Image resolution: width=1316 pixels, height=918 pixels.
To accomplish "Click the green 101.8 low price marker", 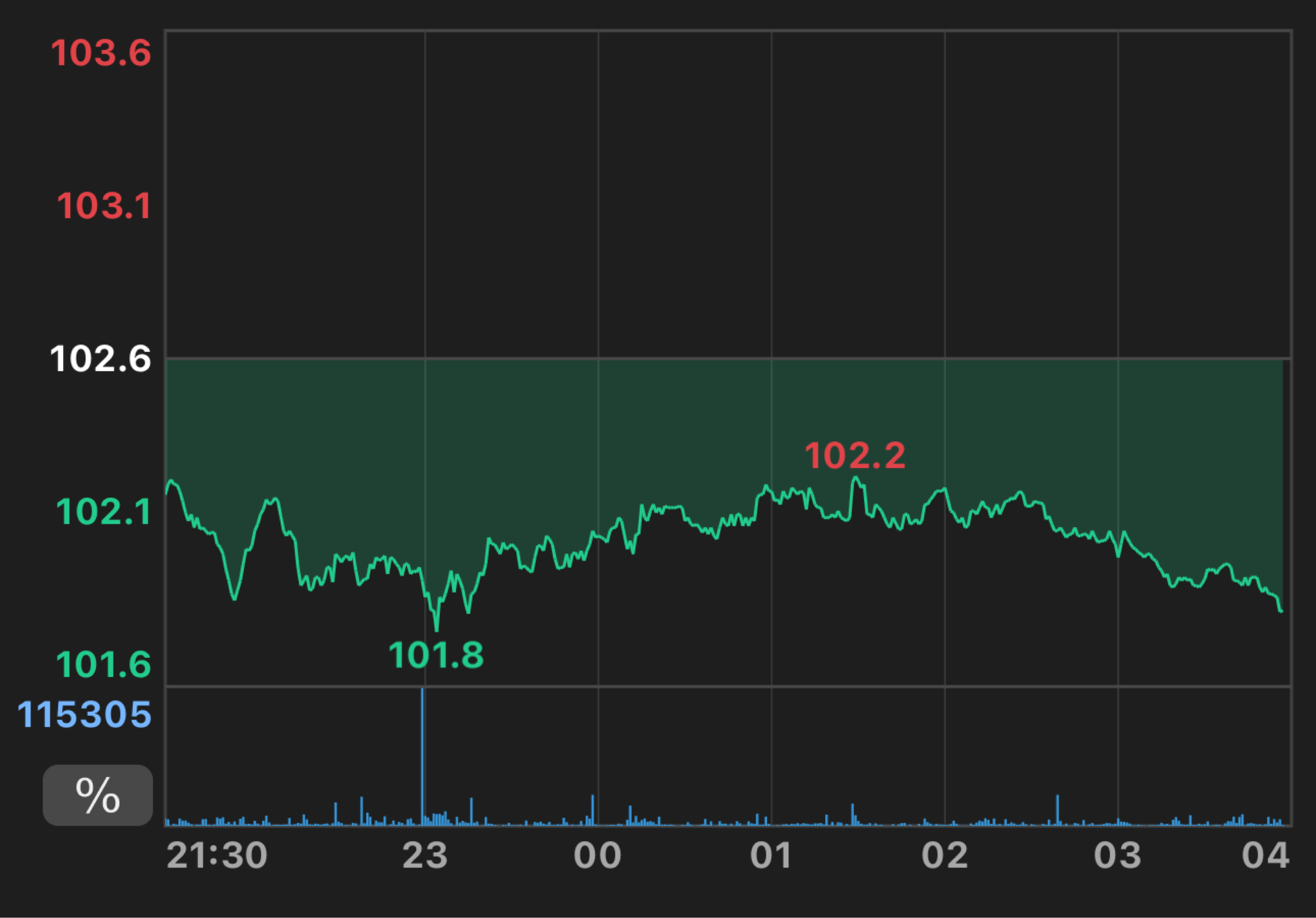I will (x=436, y=655).
